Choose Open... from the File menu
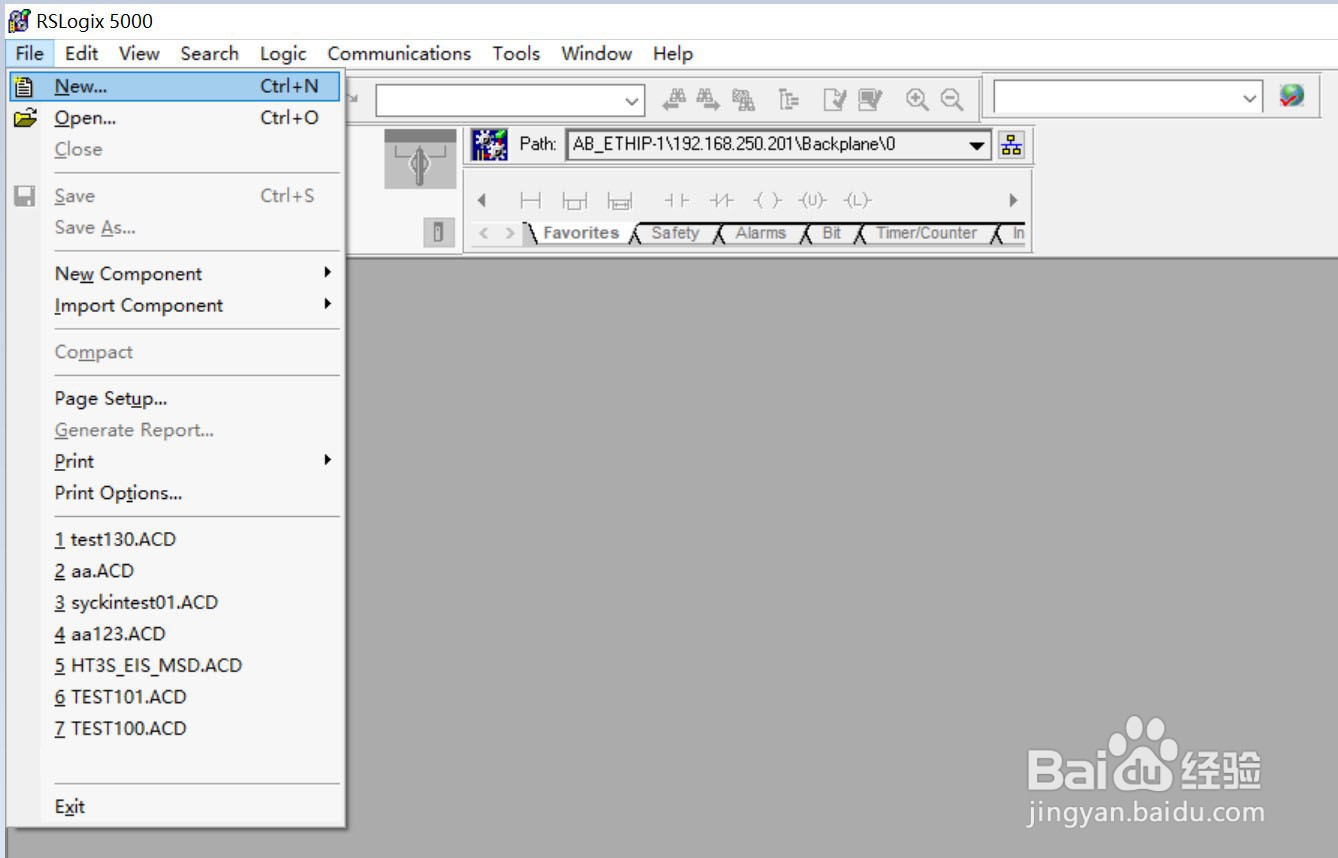Viewport: 1338px width, 858px height. pos(175,118)
